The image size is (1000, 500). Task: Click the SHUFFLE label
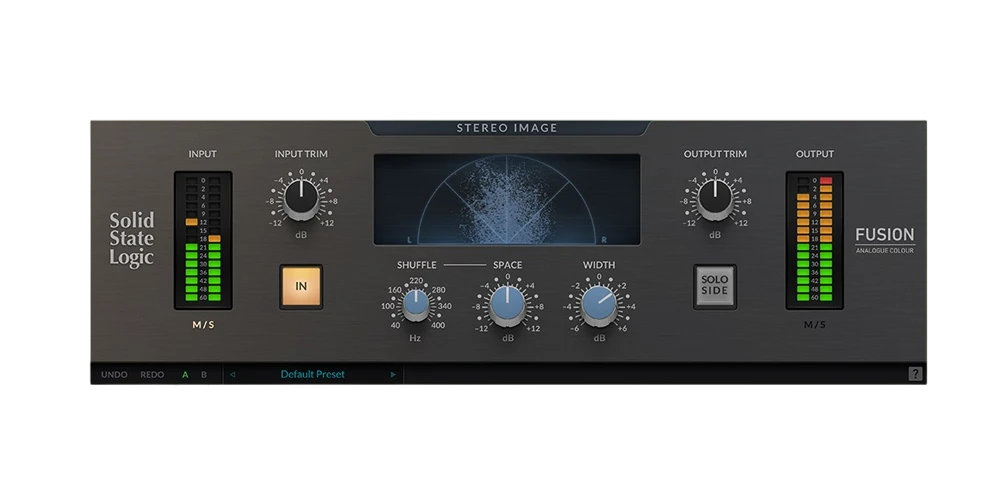pos(416,265)
